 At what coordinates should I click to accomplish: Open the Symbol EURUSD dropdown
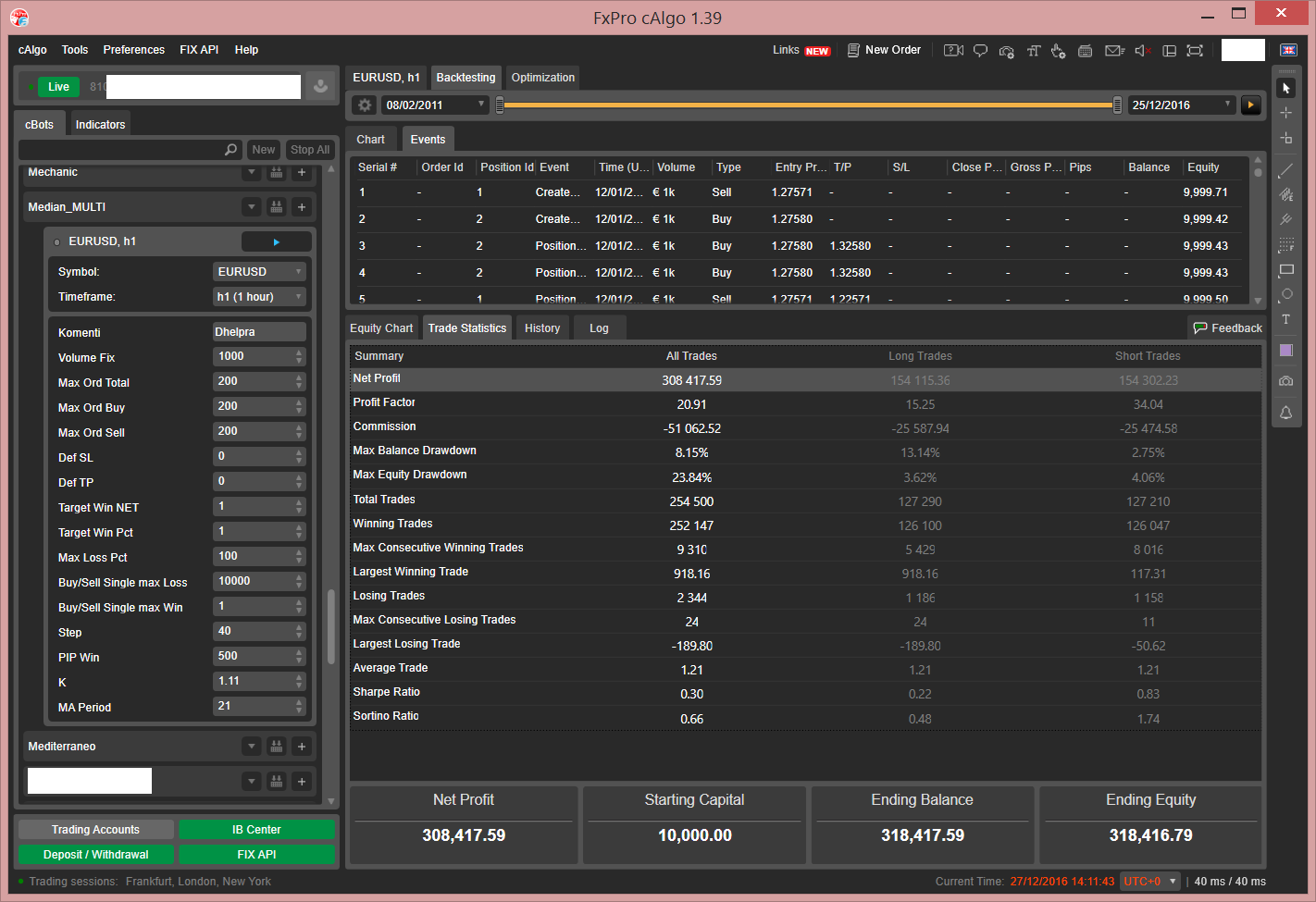pyautogui.click(x=259, y=272)
